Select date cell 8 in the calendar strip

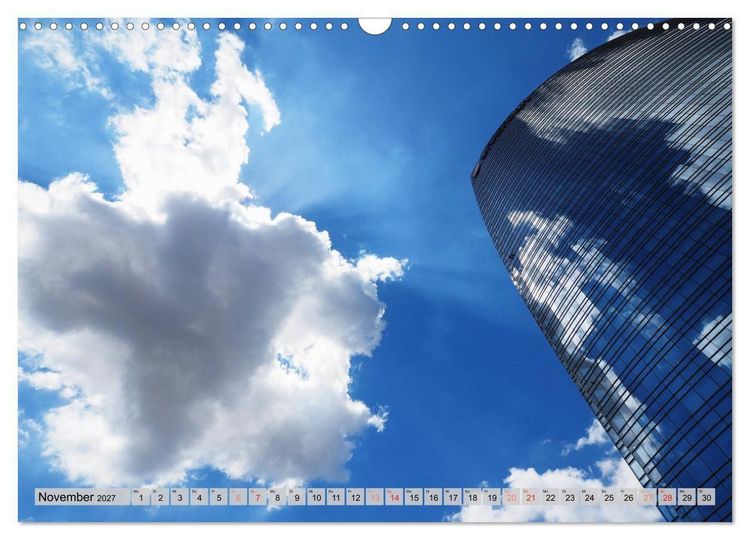[x=277, y=497]
